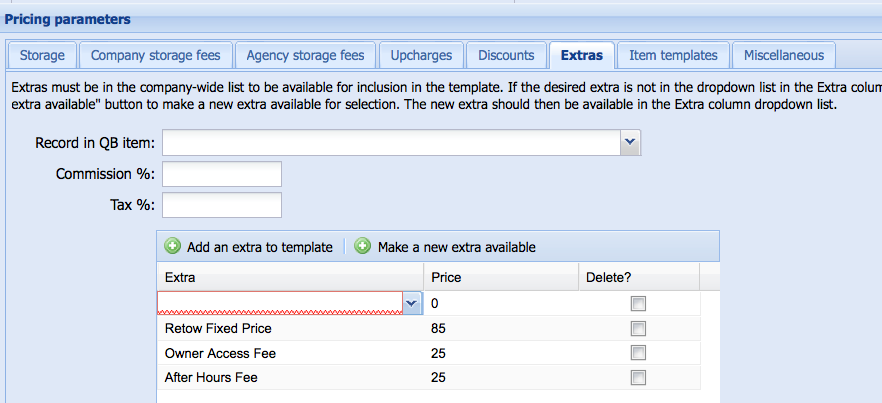This screenshot has height=403, width=882.
Task: Click the Commission % input field
Action: click(222, 174)
